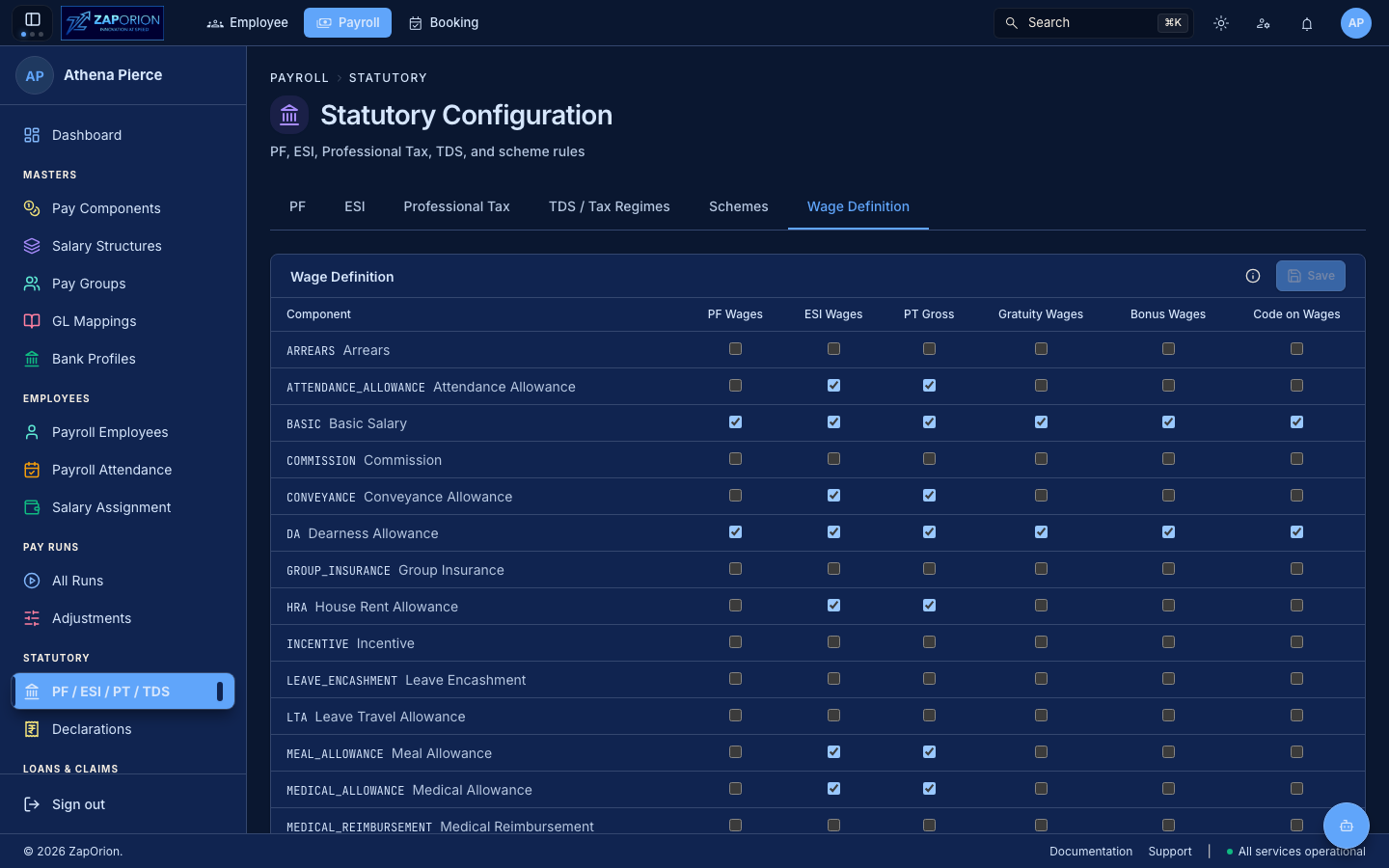Click the Salary Assignment wallet icon

(32, 507)
